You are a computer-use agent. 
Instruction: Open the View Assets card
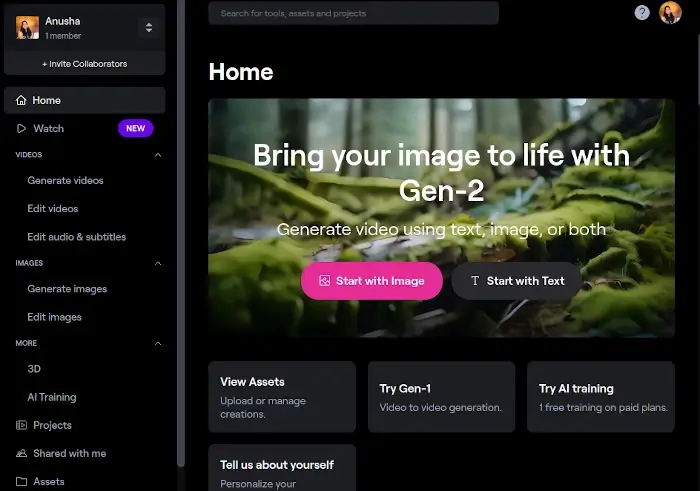(282, 397)
